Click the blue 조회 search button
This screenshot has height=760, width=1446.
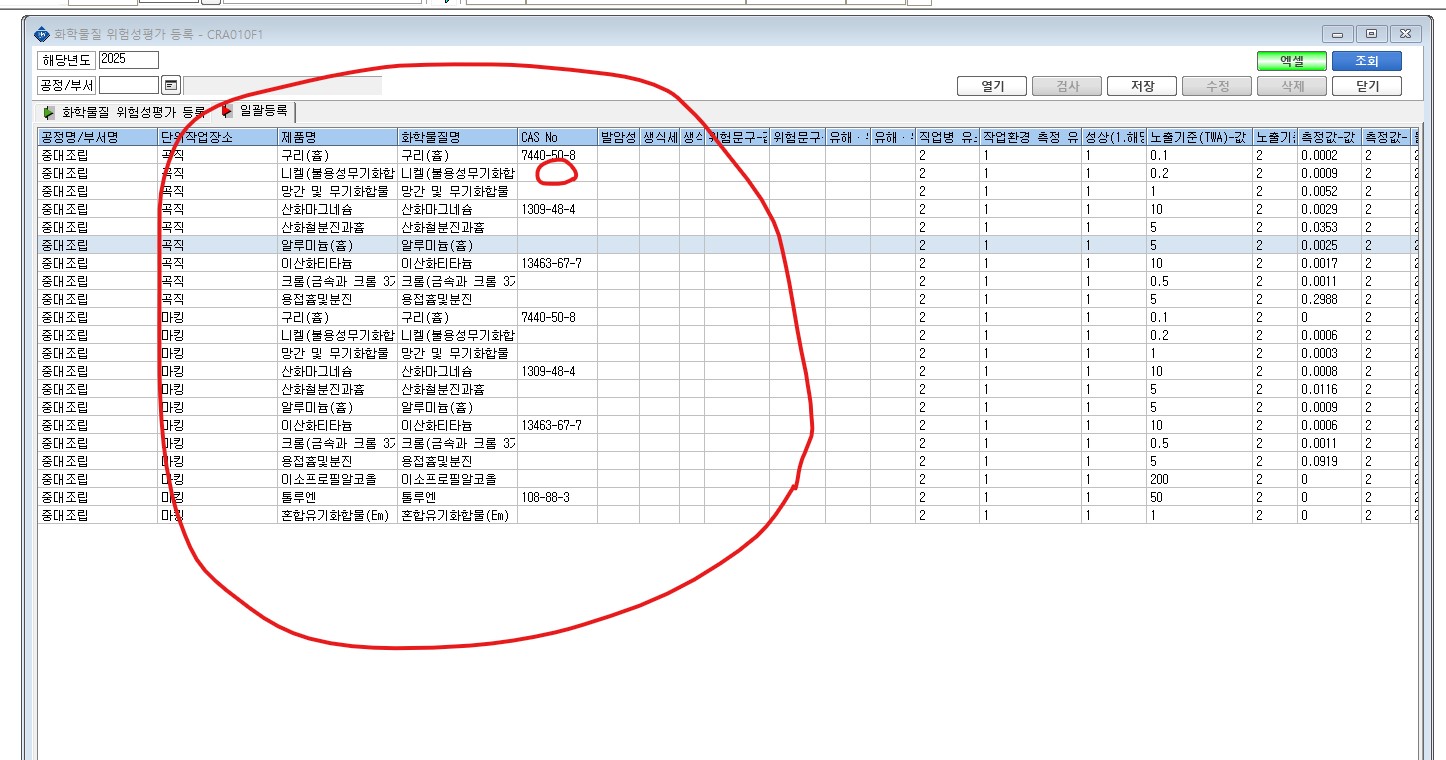pyautogui.click(x=1366, y=61)
